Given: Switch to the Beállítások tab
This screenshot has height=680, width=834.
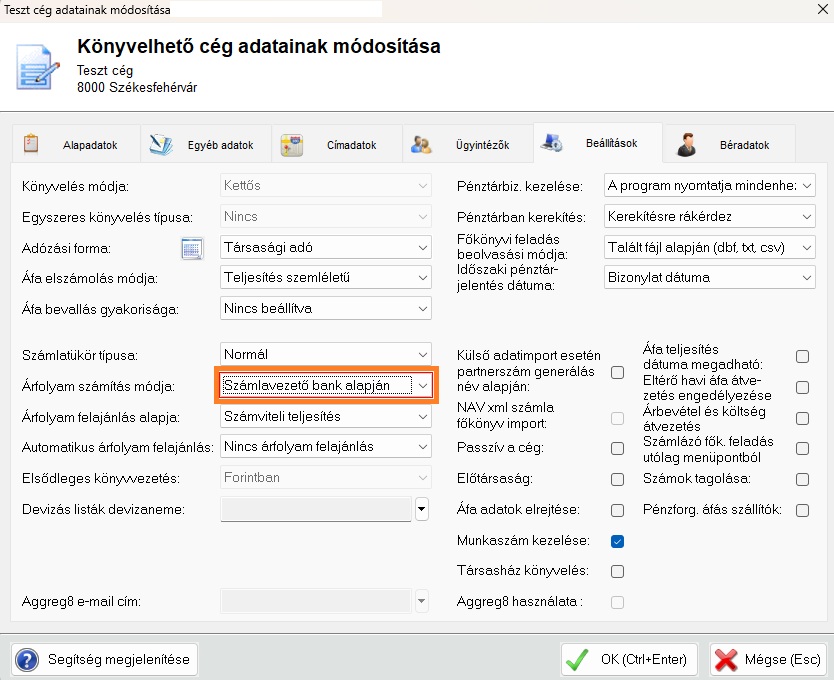Looking at the screenshot, I should [598, 145].
